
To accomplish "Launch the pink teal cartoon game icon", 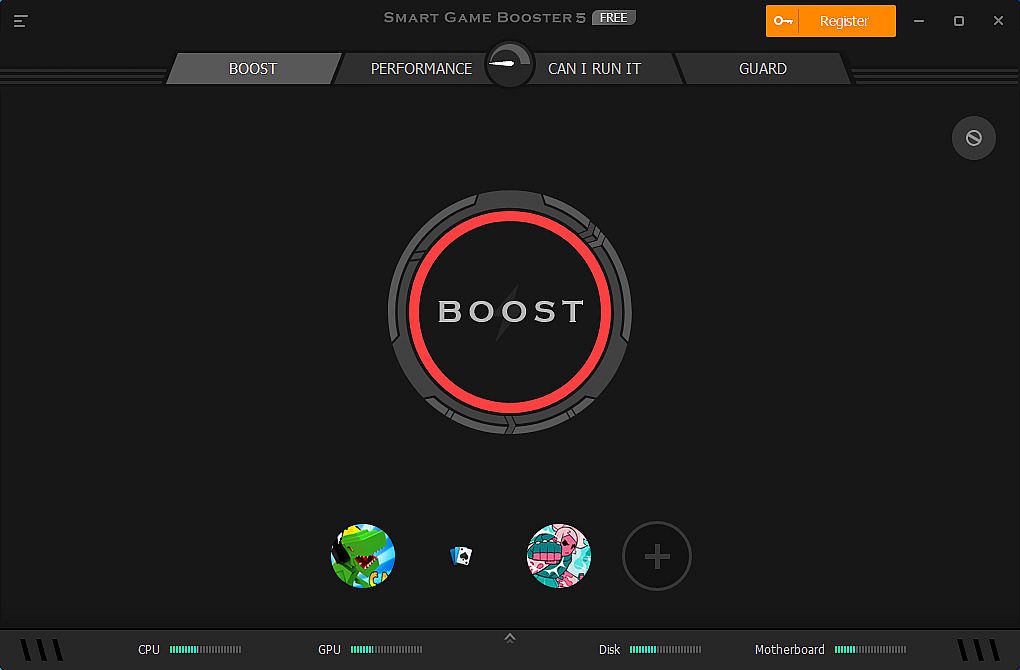I will coord(559,556).
